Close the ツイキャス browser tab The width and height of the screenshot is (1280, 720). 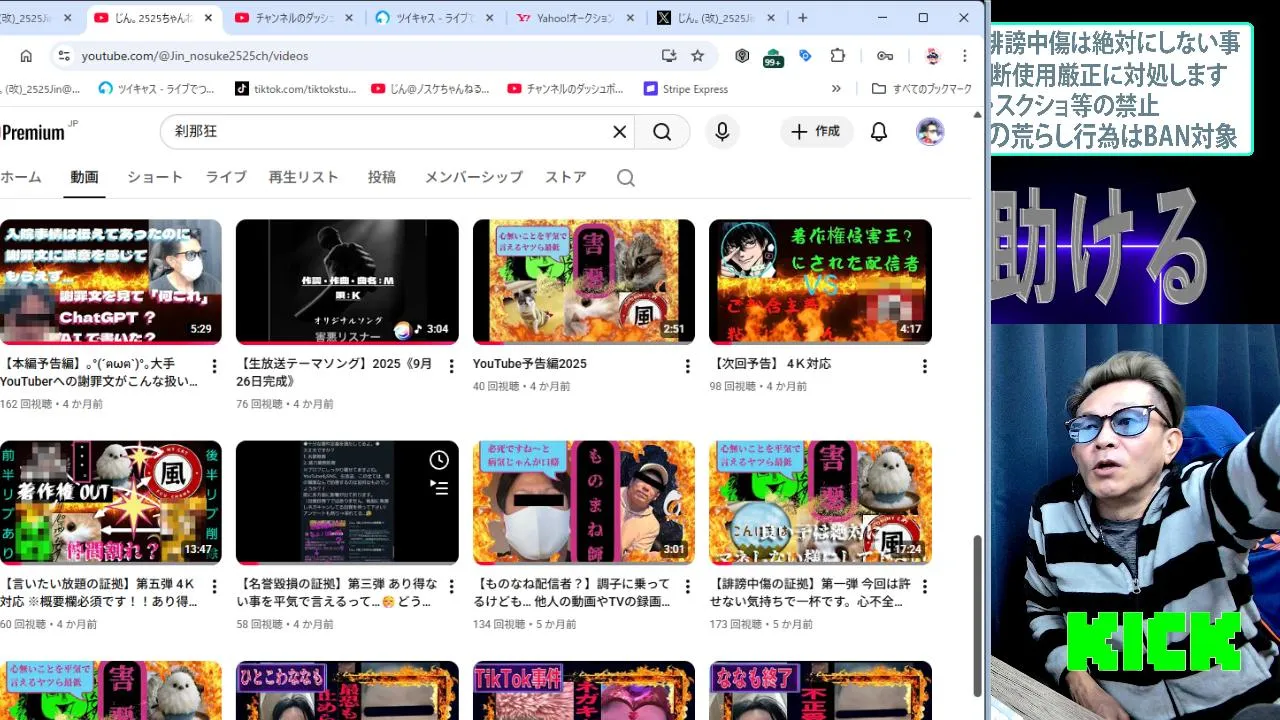[x=490, y=18]
